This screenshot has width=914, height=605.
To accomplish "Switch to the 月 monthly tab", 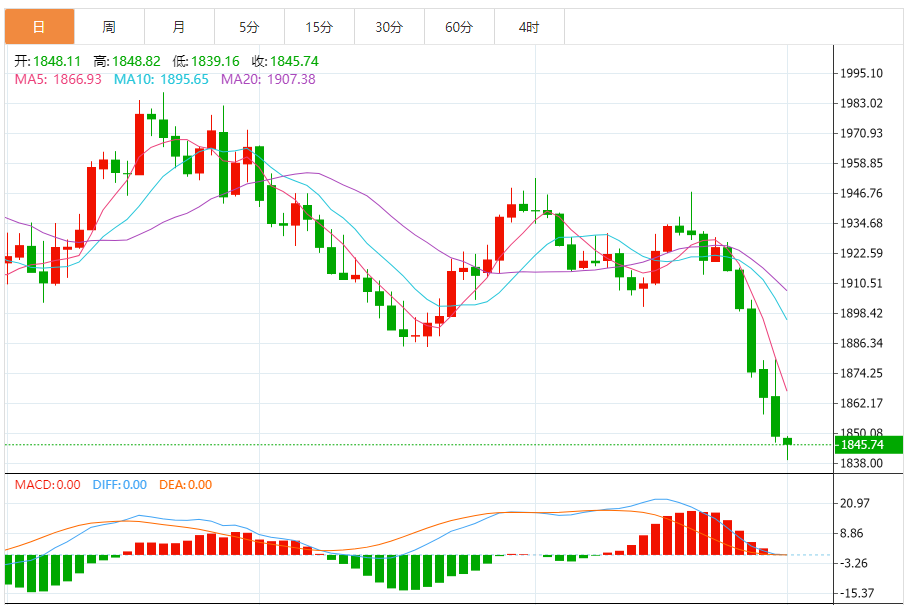I will click(180, 27).
